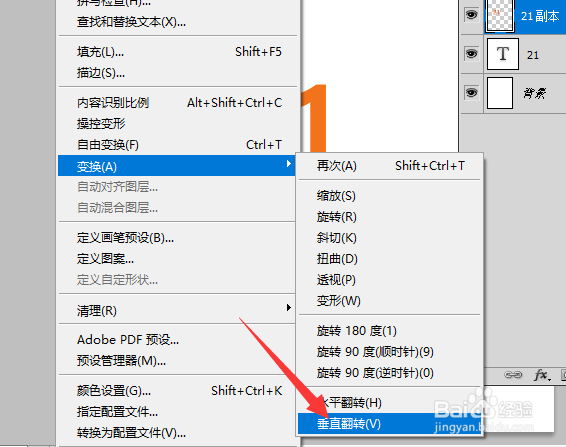Select 操控变形 in the menu

pyautogui.click(x=177, y=124)
